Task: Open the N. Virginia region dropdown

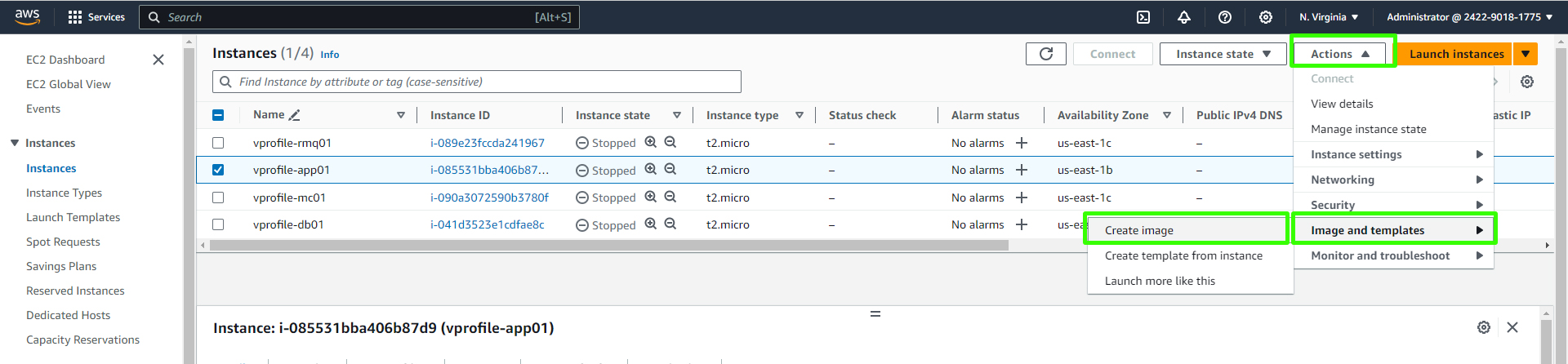Action: click(x=1329, y=17)
